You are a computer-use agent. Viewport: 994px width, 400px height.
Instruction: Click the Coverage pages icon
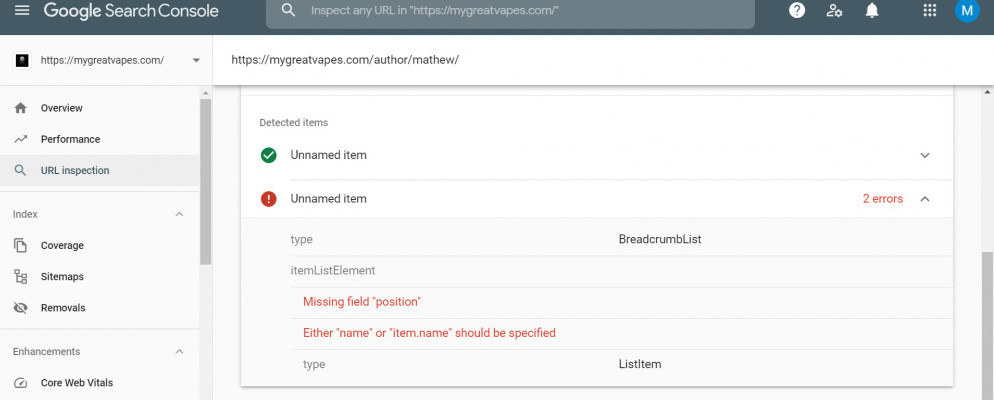coord(20,245)
